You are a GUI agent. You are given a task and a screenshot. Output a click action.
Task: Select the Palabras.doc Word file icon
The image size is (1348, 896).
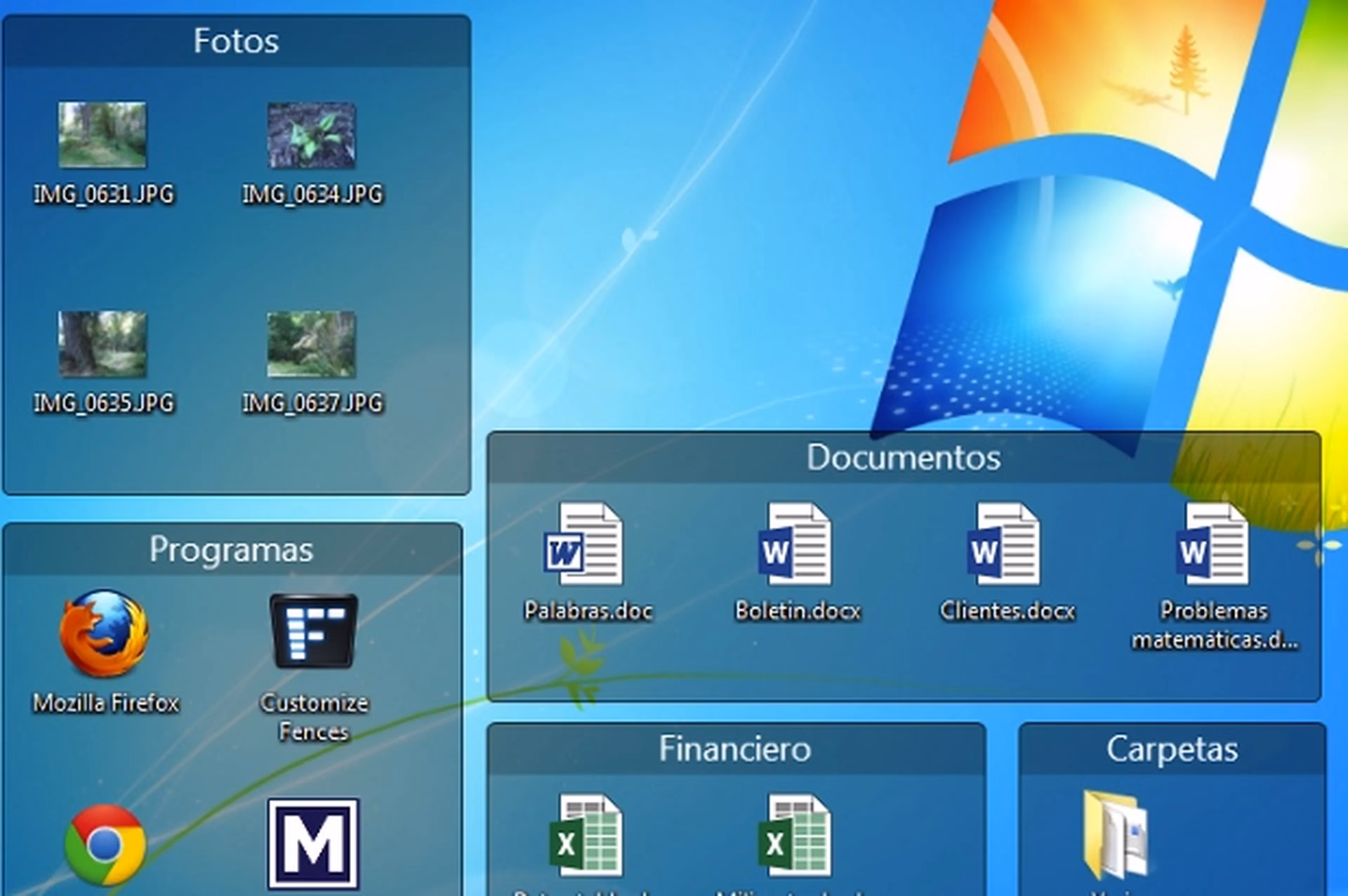pyautogui.click(x=584, y=543)
